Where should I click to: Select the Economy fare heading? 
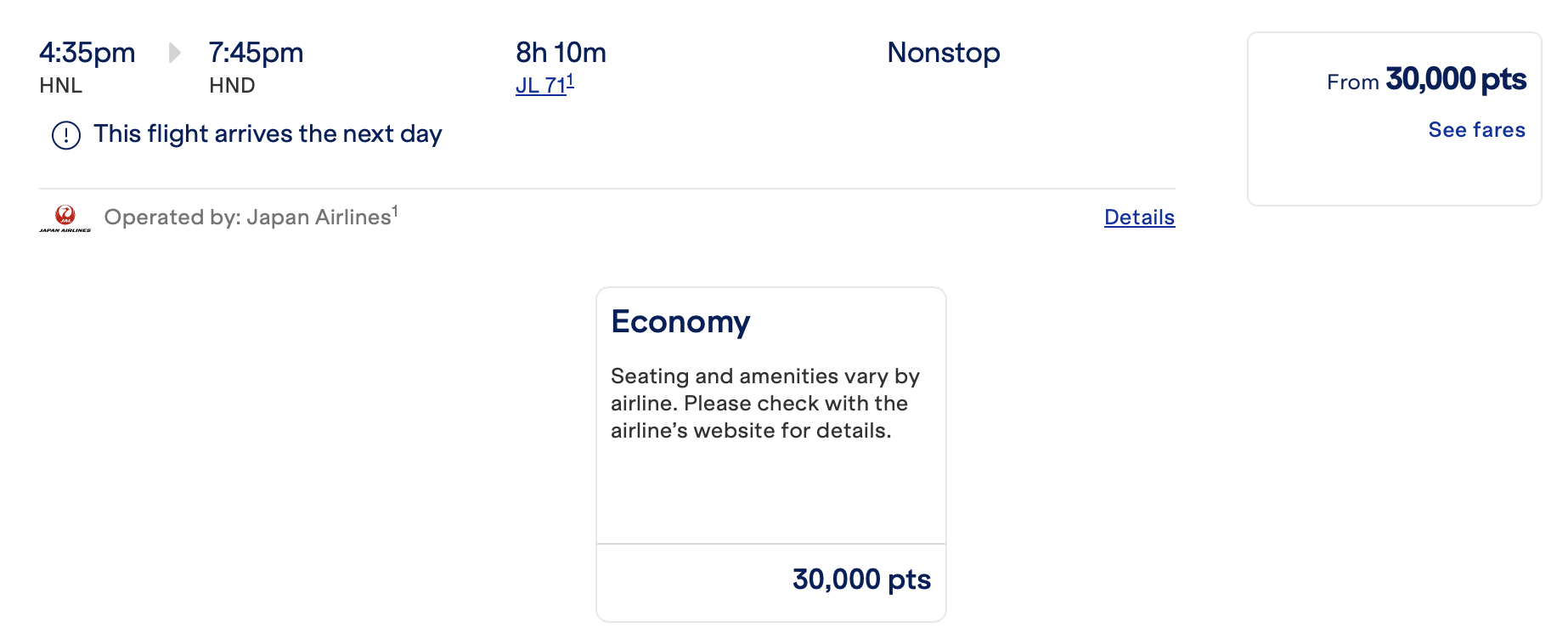tap(680, 322)
